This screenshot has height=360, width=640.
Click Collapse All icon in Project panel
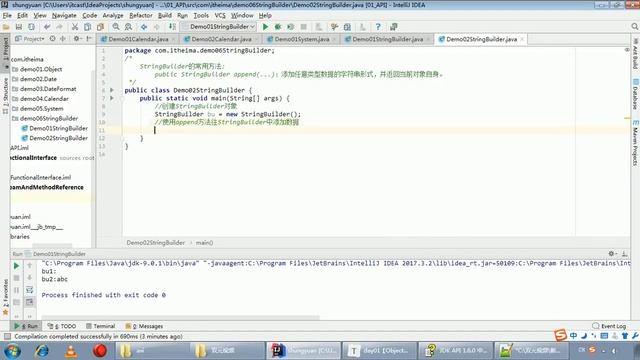point(62,39)
